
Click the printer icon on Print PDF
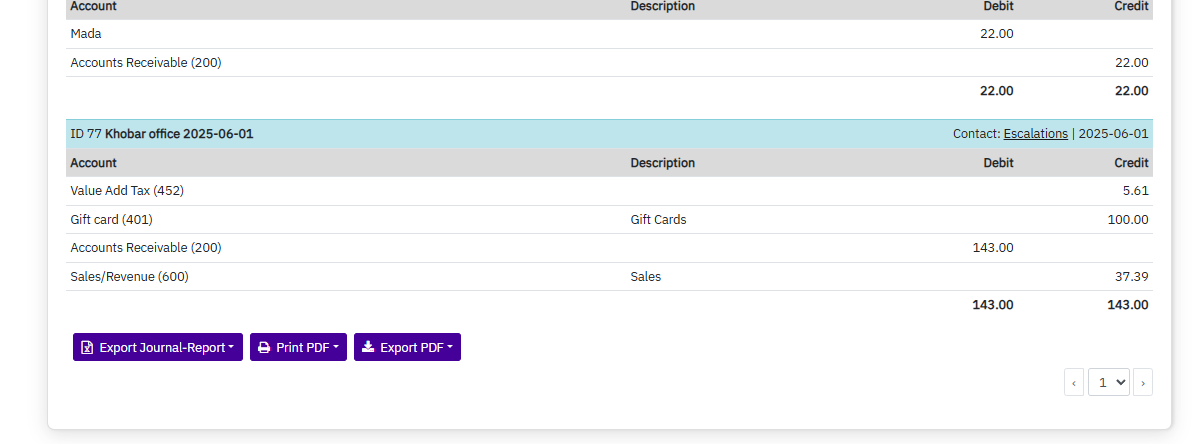(264, 348)
